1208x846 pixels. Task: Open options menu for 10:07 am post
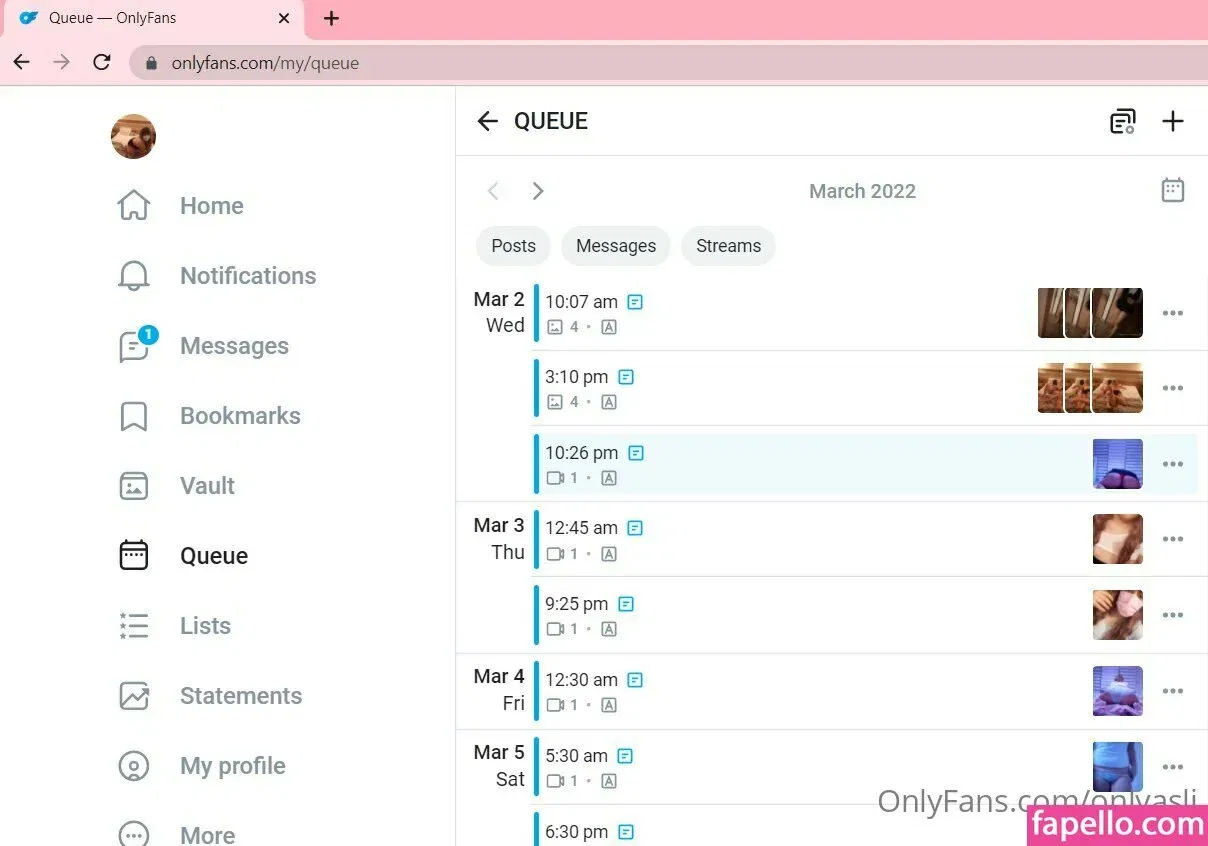(1172, 313)
